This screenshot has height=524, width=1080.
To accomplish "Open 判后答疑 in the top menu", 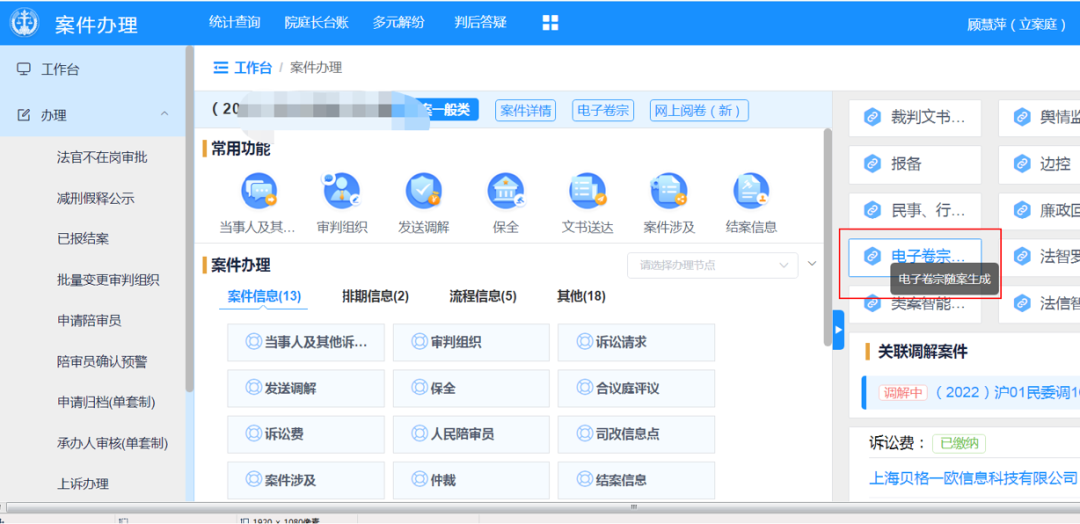I will 481,22.
